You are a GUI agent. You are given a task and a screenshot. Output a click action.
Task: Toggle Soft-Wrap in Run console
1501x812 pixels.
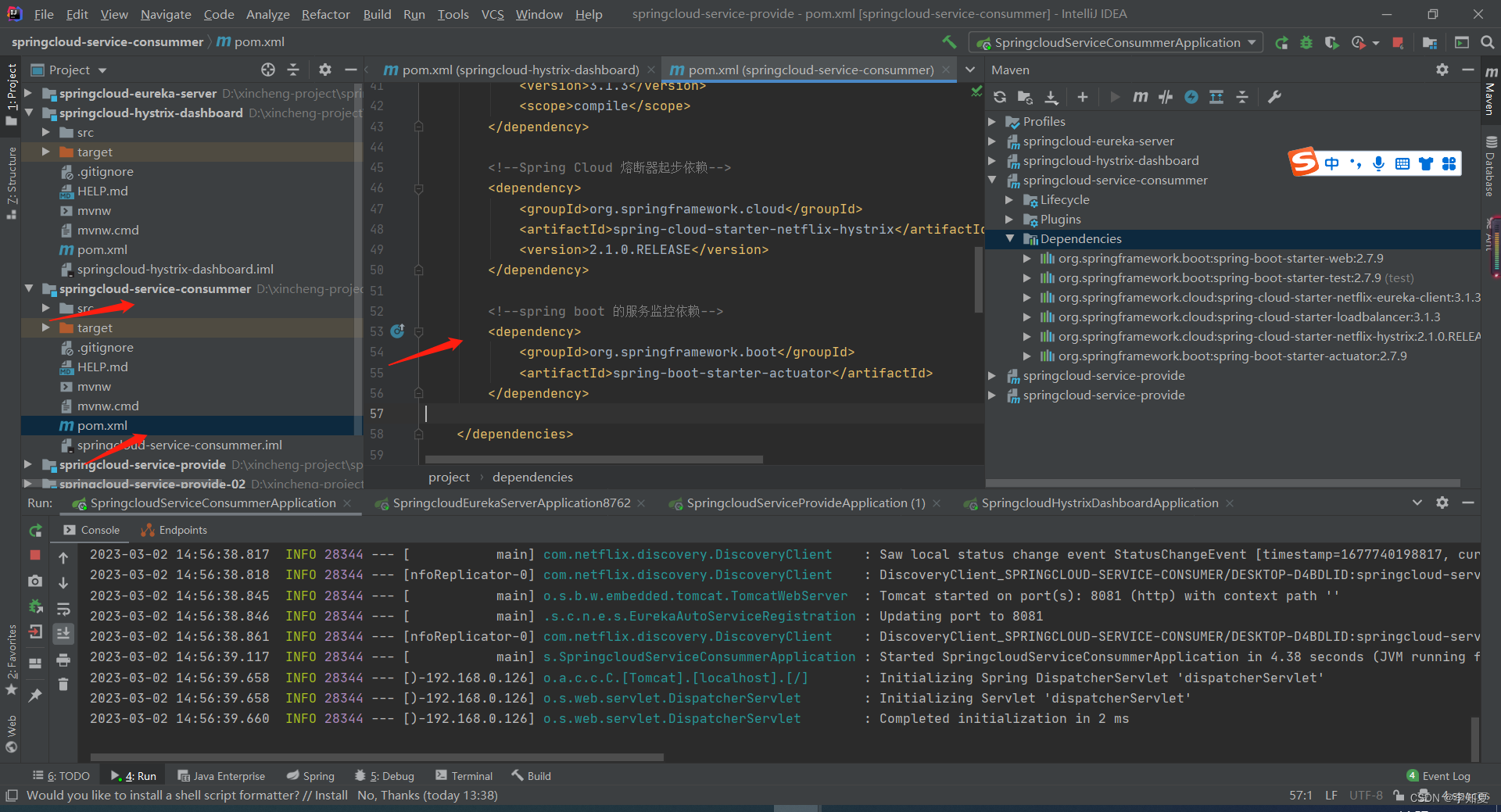[63, 609]
